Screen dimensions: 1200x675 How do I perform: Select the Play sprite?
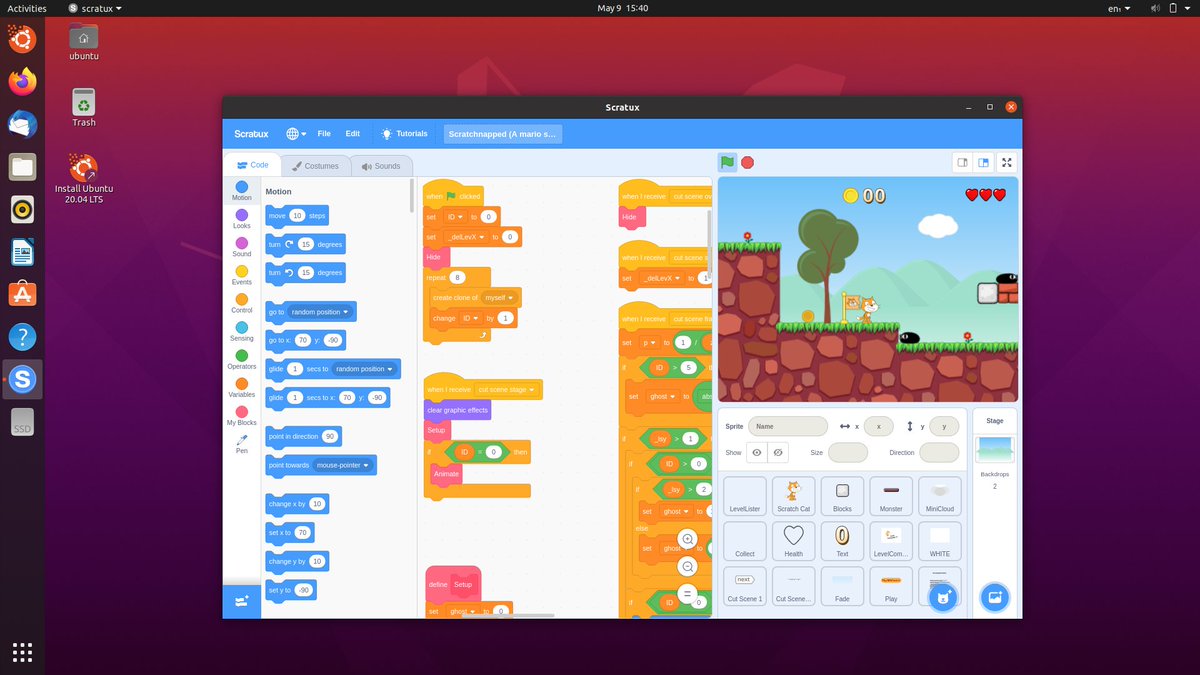point(891,586)
